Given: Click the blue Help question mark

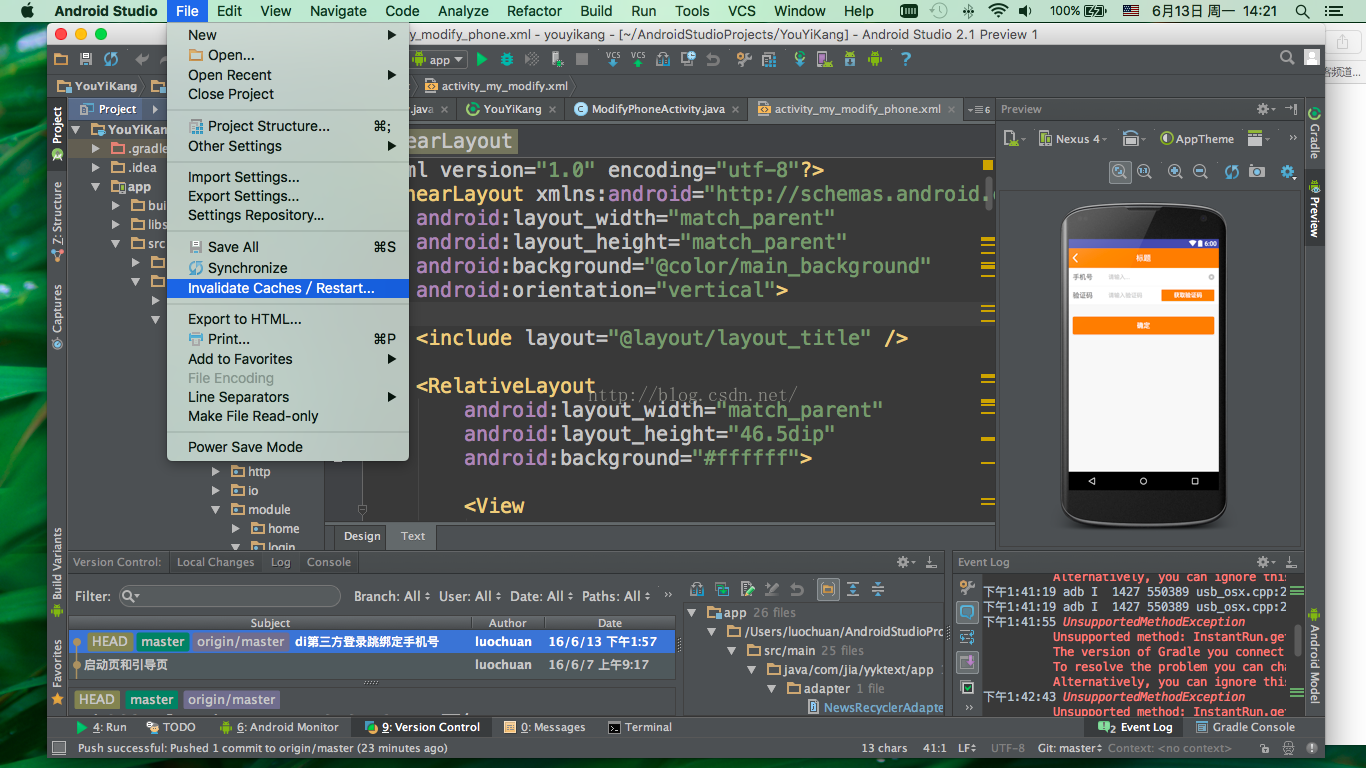Looking at the screenshot, I should [905, 60].
